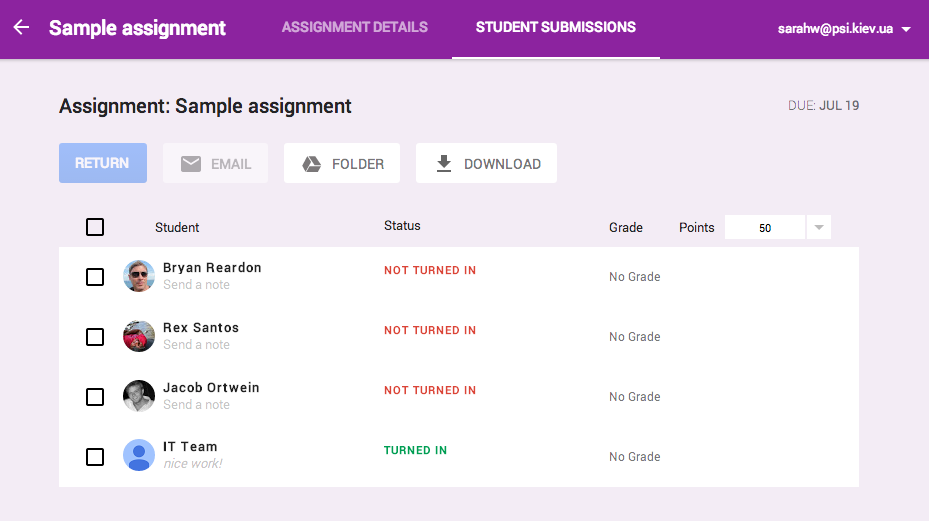Select the IT Team checkbox

click(95, 457)
